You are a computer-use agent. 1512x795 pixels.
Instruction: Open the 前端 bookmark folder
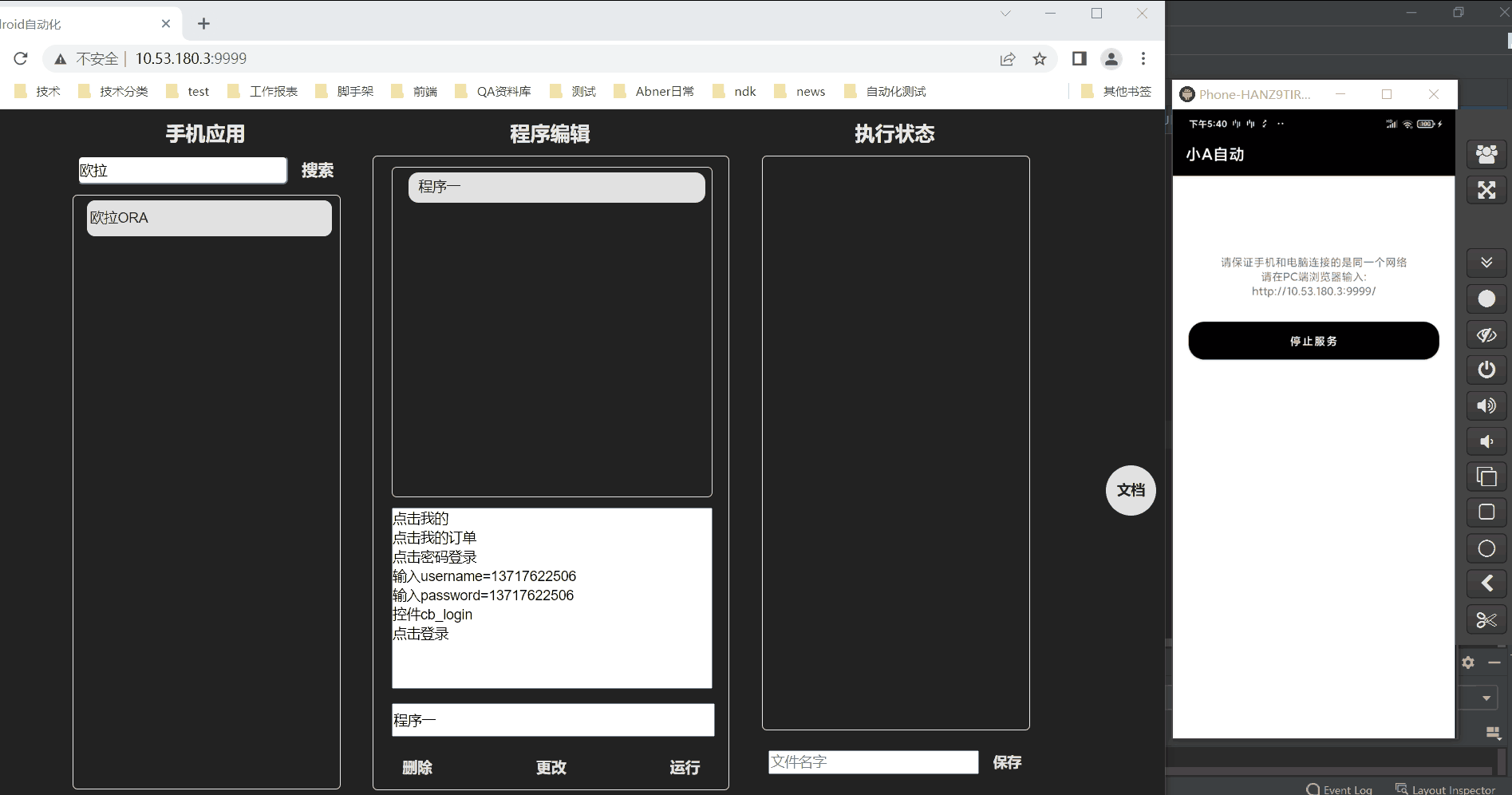pos(414,92)
